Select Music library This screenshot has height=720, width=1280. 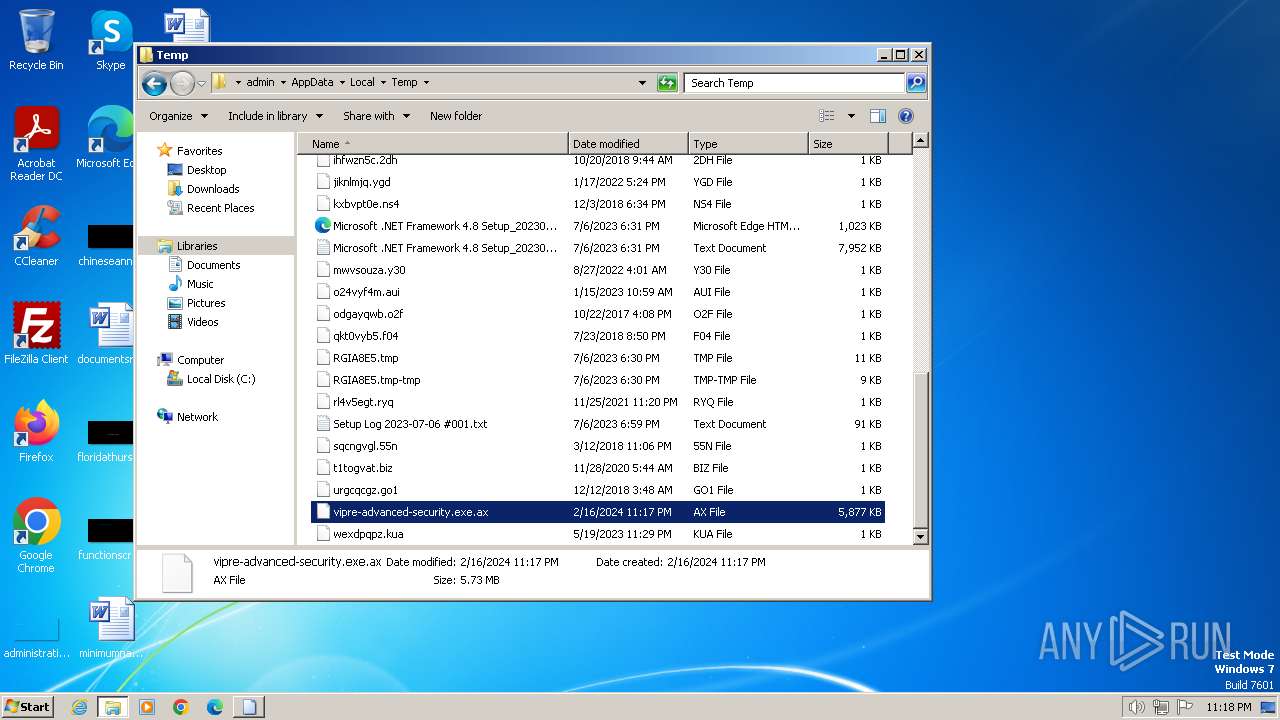click(200, 284)
